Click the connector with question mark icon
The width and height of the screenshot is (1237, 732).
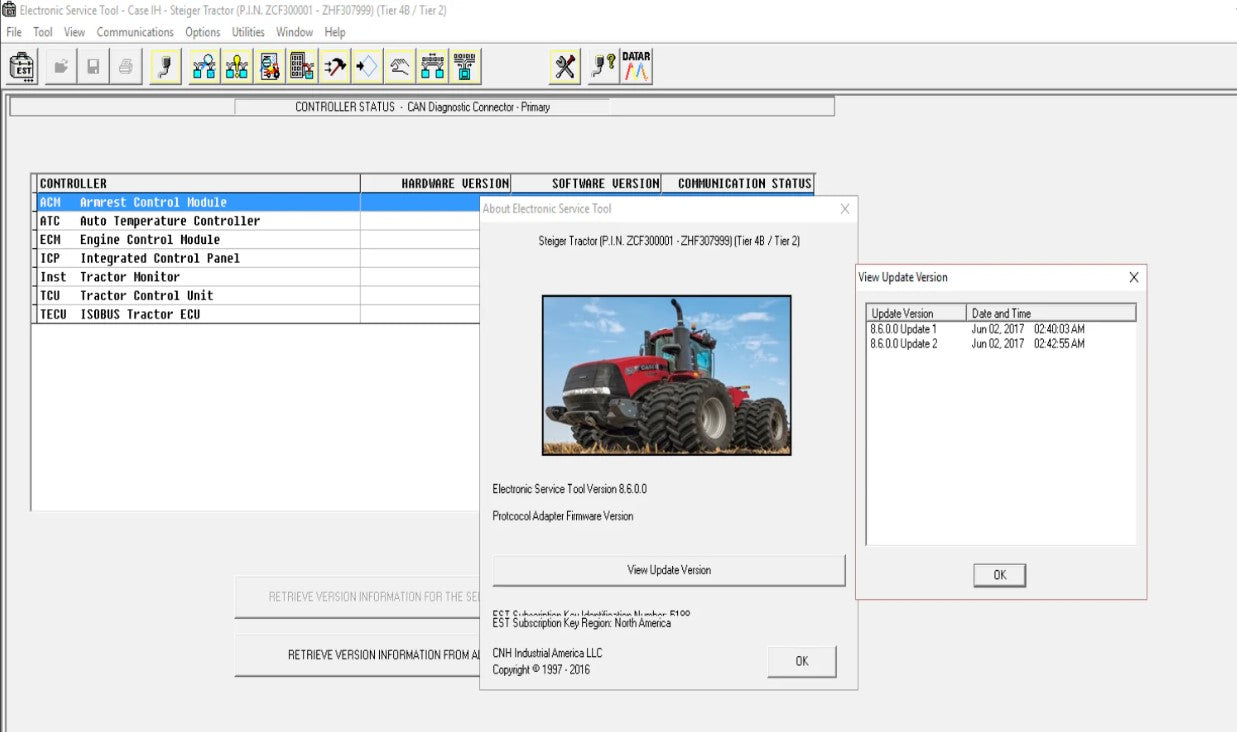click(x=602, y=67)
